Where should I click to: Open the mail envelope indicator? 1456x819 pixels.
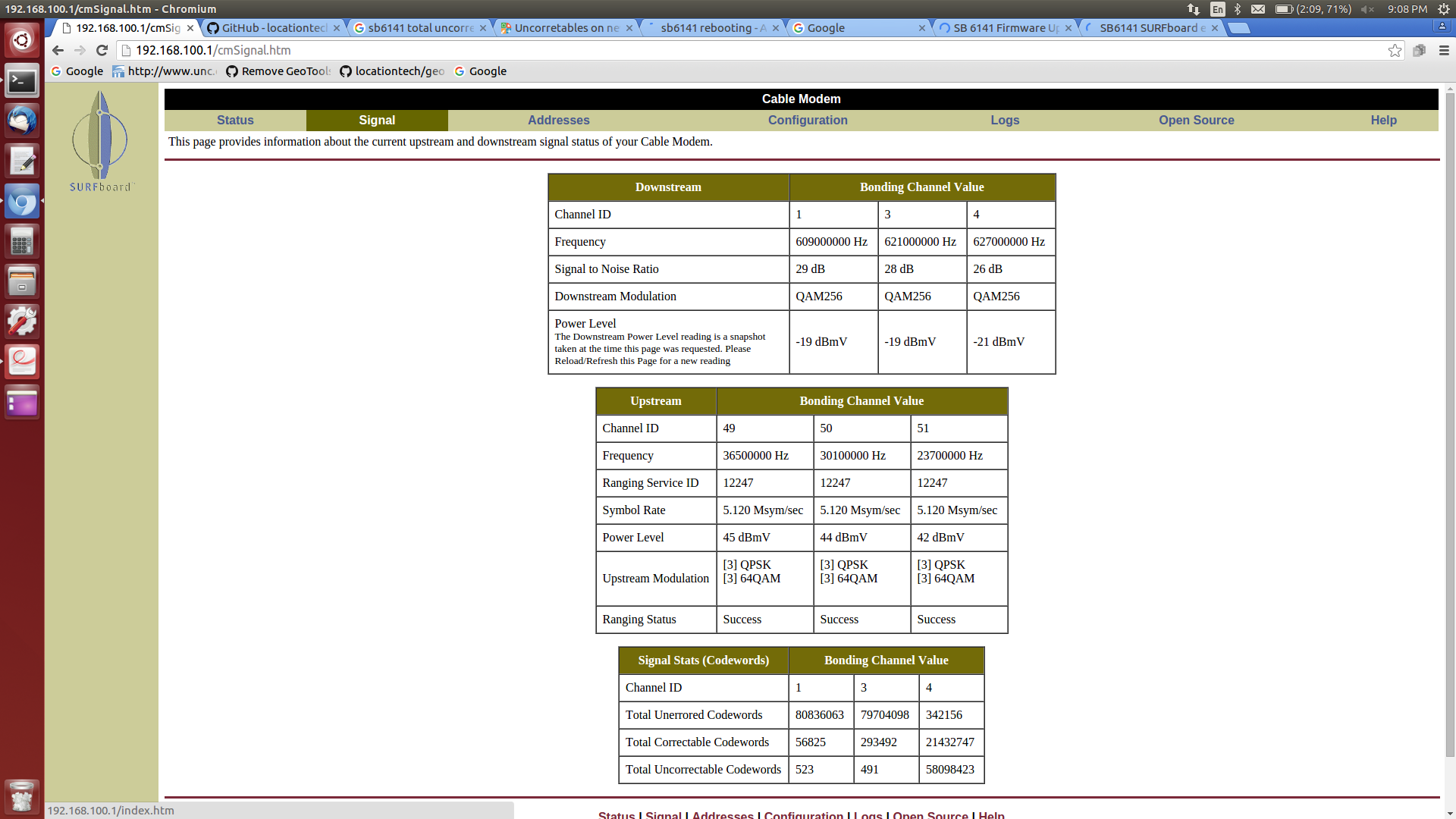click(1258, 9)
